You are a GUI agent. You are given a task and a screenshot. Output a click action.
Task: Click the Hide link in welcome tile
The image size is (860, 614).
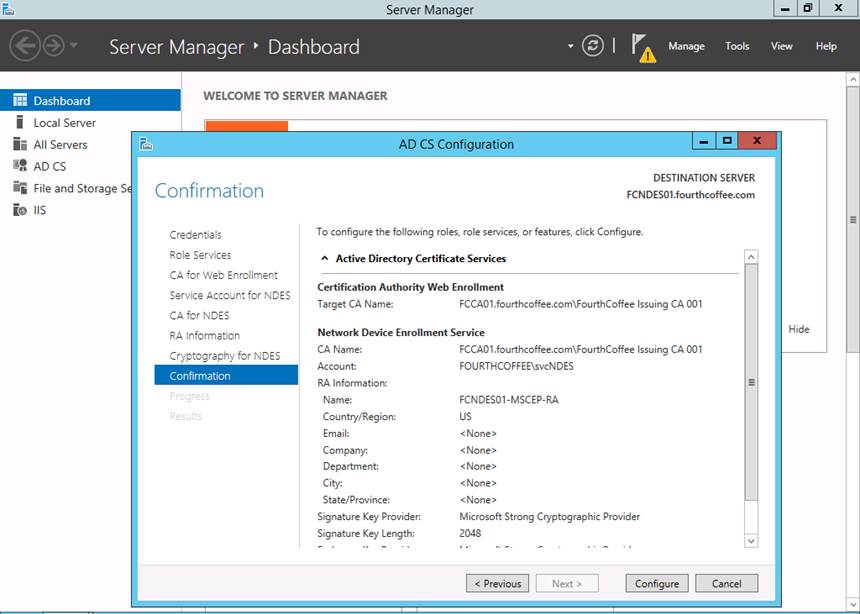(799, 329)
